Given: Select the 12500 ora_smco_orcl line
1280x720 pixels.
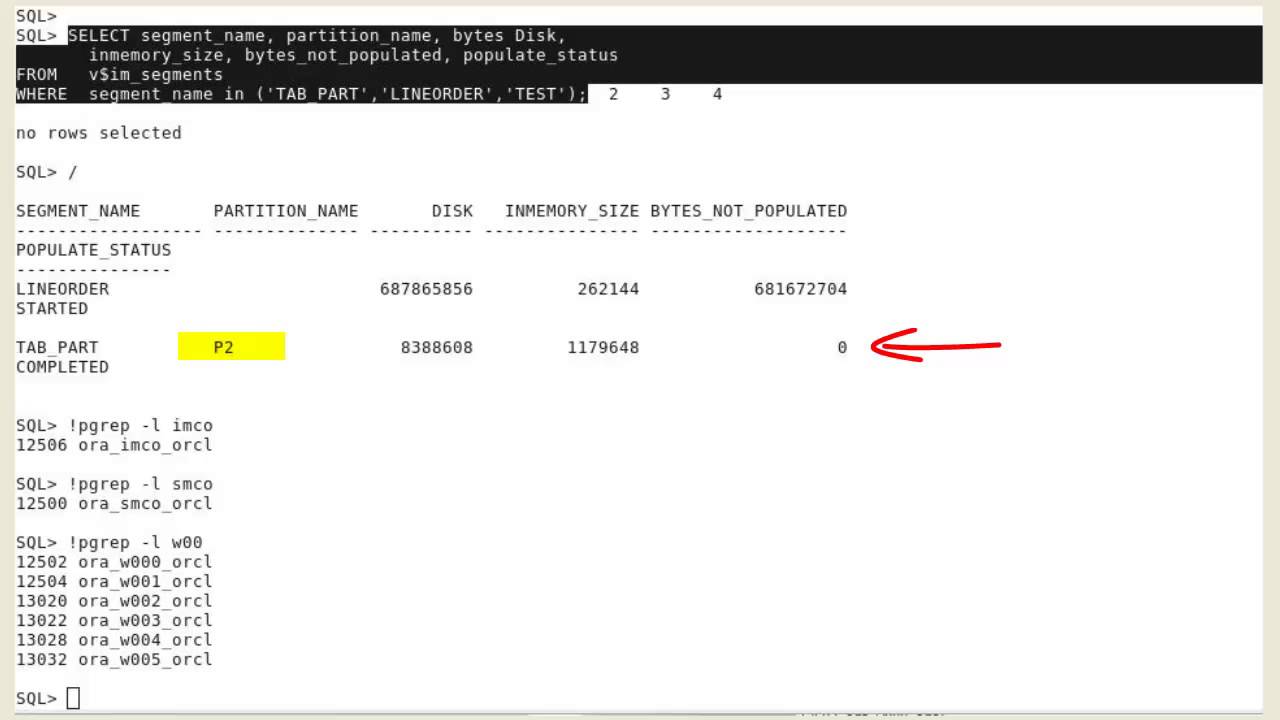Looking at the screenshot, I should (x=114, y=504).
